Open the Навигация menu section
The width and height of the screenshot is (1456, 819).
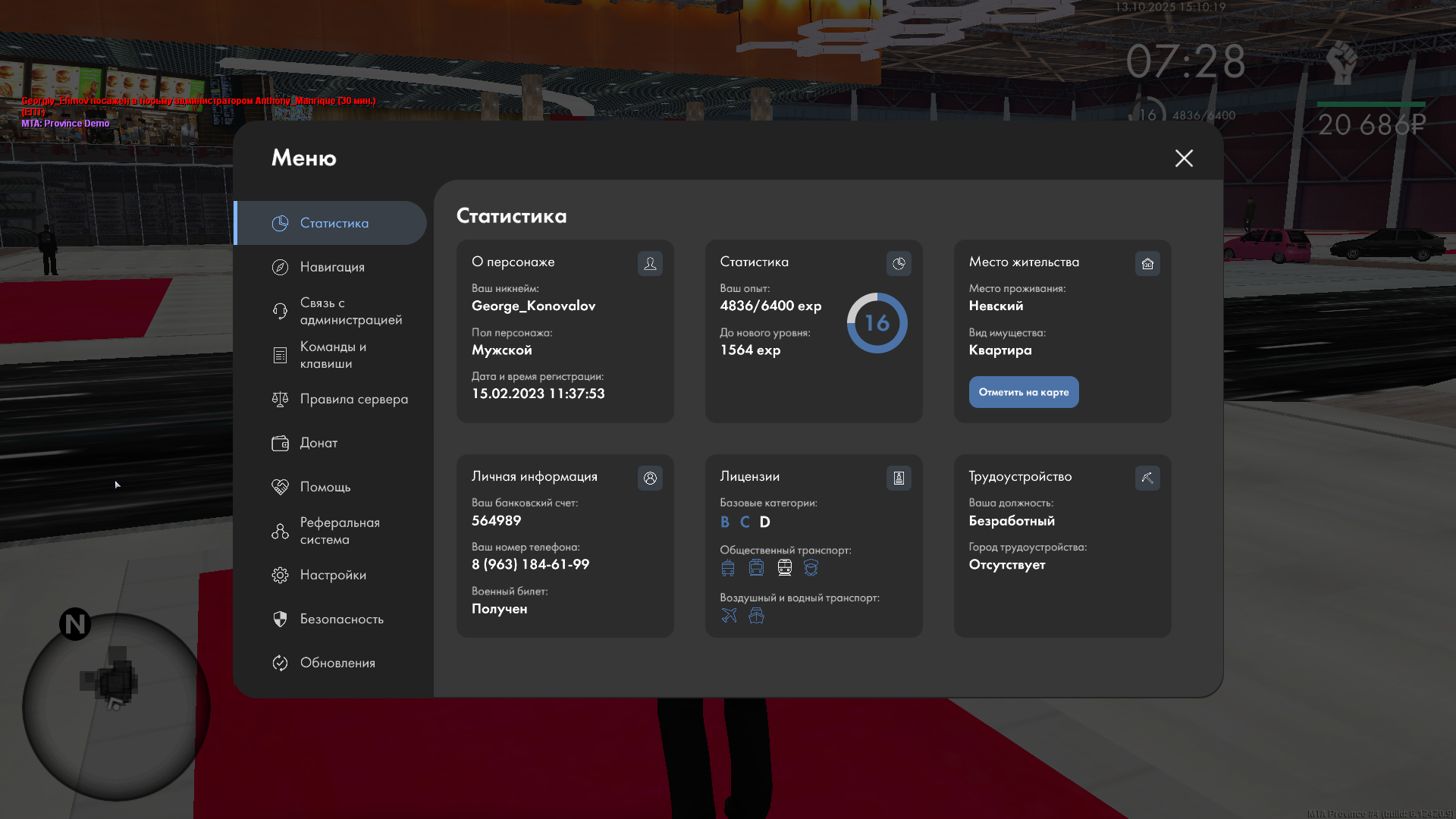click(x=332, y=267)
